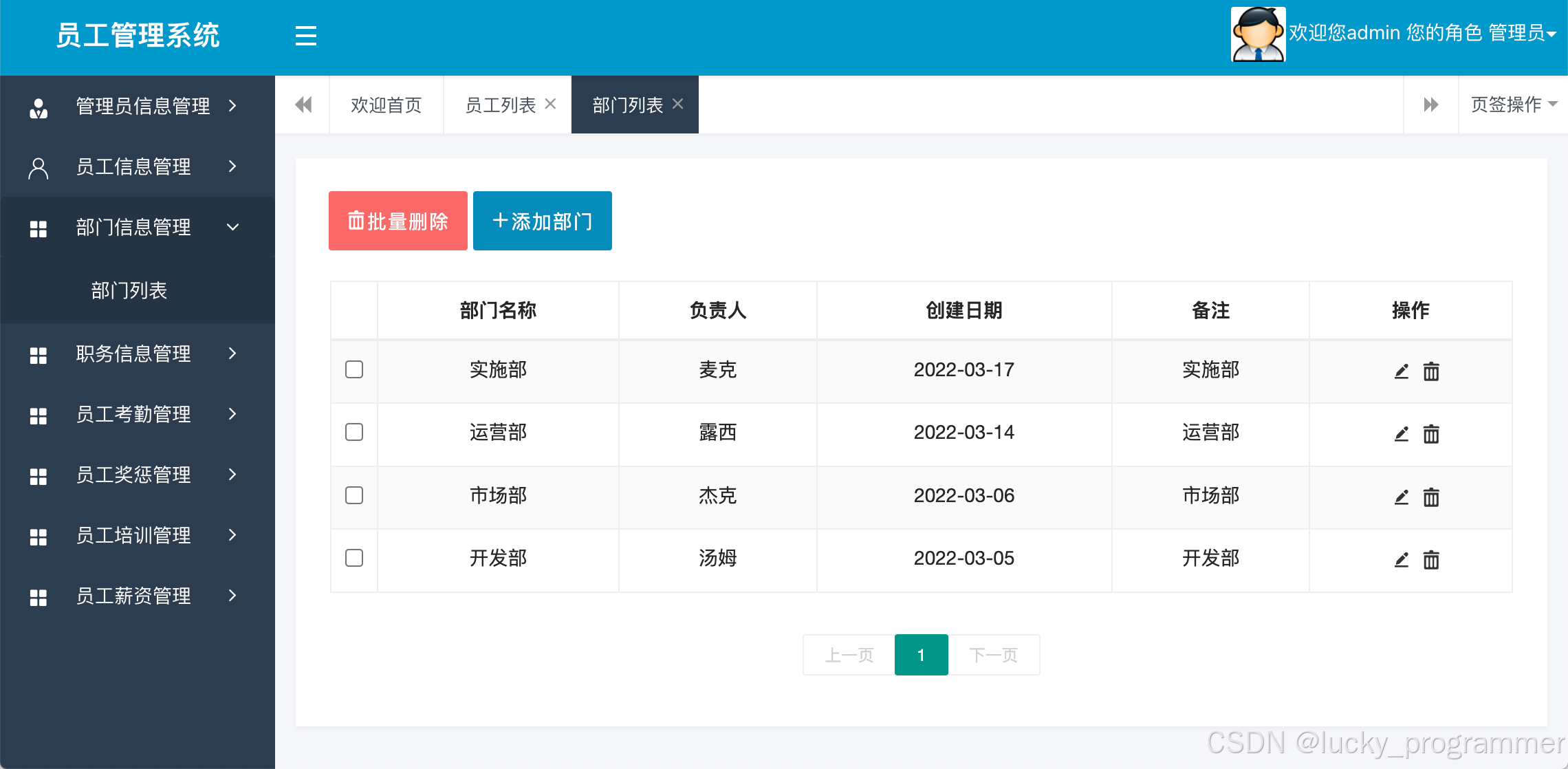Open 部门列表 in the sidebar
Screen dimensions: 1568x769
[129, 290]
